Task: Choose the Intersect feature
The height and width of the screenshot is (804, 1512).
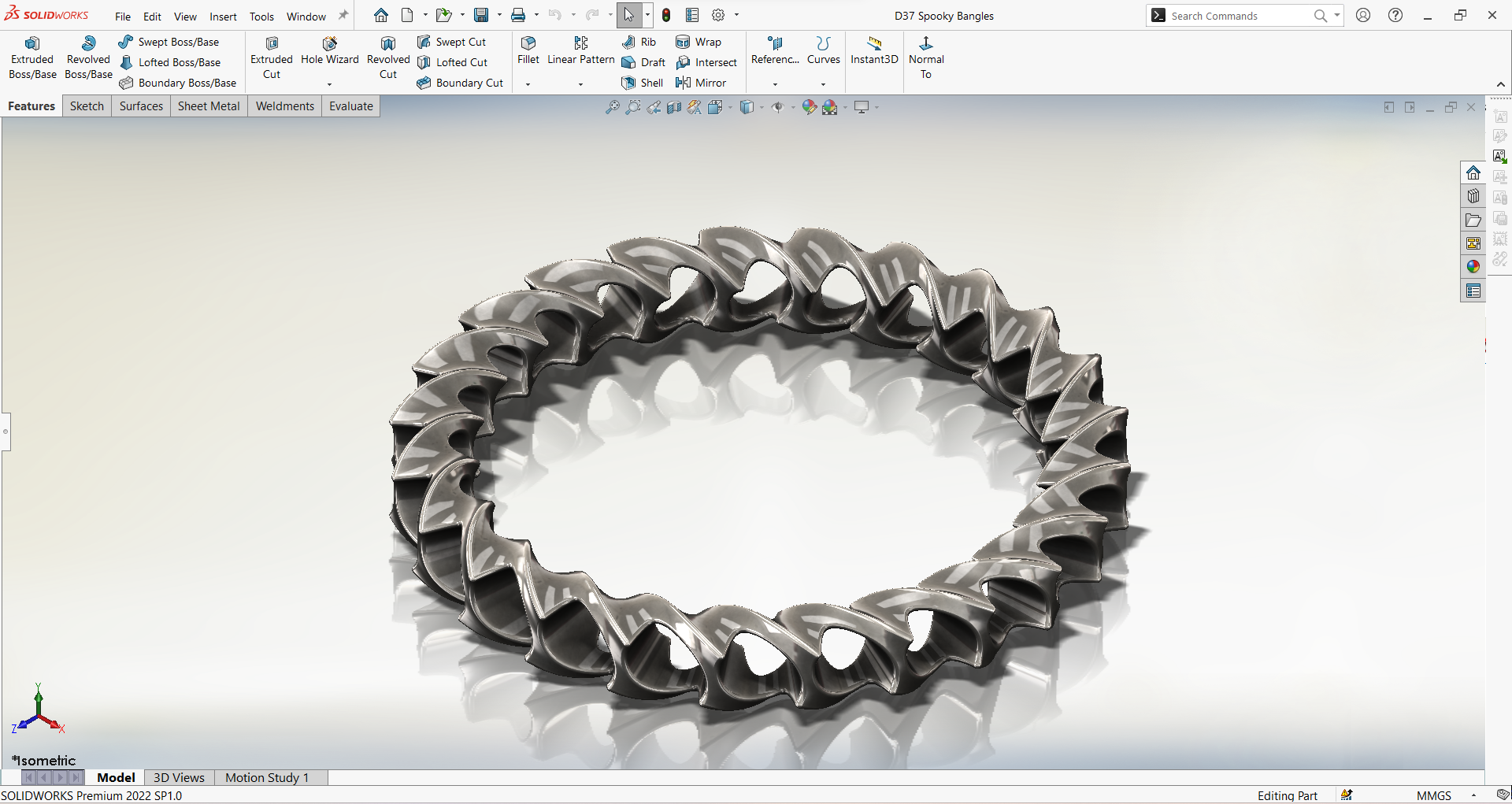Action: 706,62
